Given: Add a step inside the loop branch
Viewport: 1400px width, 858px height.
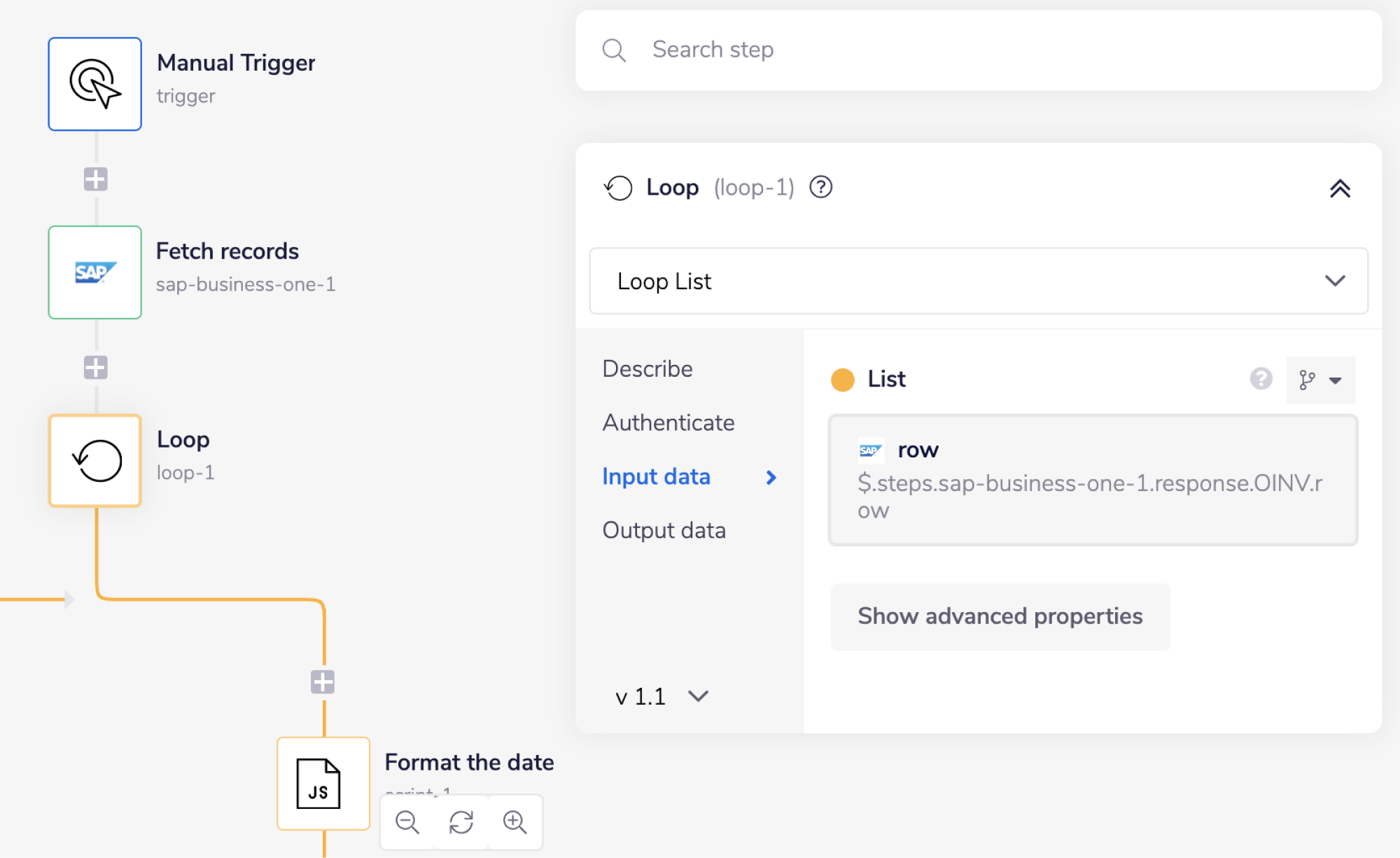Looking at the screenshot, I should [x=323, y=681].
